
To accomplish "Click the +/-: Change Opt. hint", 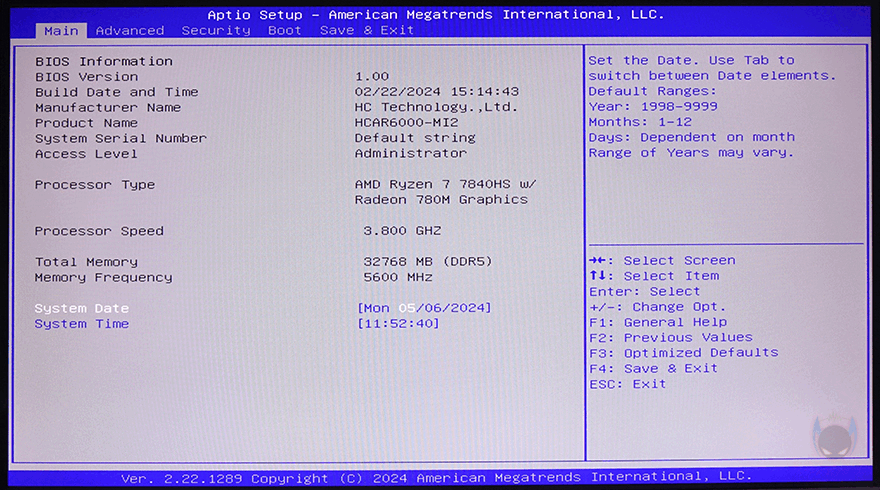I will click(x=658, y=307).
